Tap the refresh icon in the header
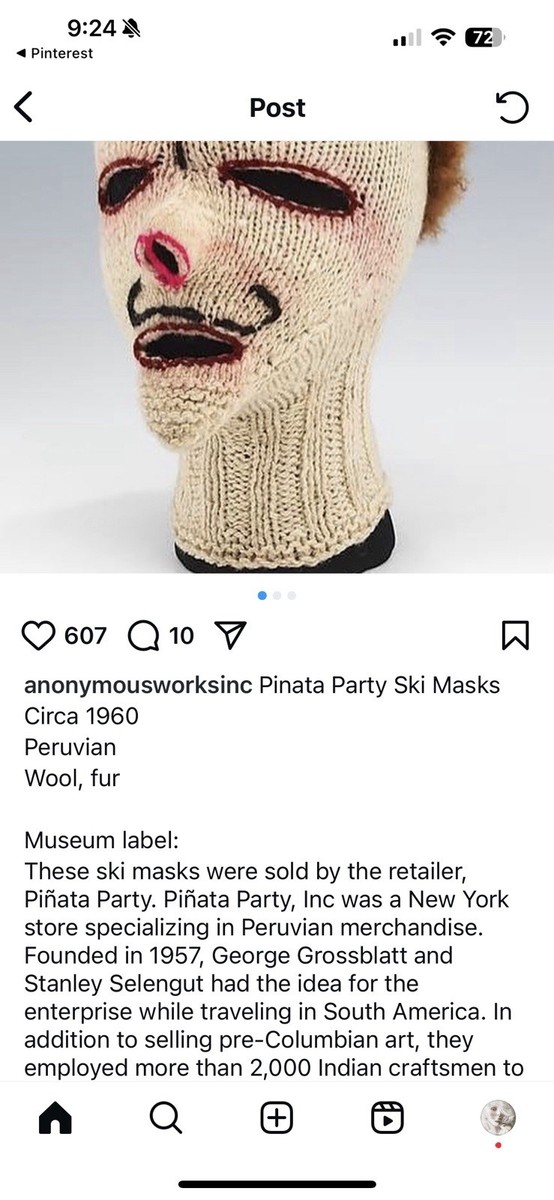Screen dimensions: 554x1200 click(512, 107)
